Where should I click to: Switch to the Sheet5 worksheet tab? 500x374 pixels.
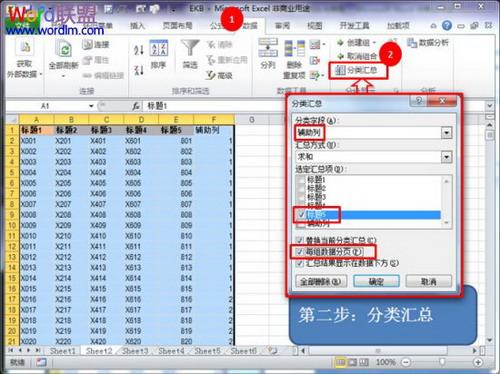pos(207,351)
